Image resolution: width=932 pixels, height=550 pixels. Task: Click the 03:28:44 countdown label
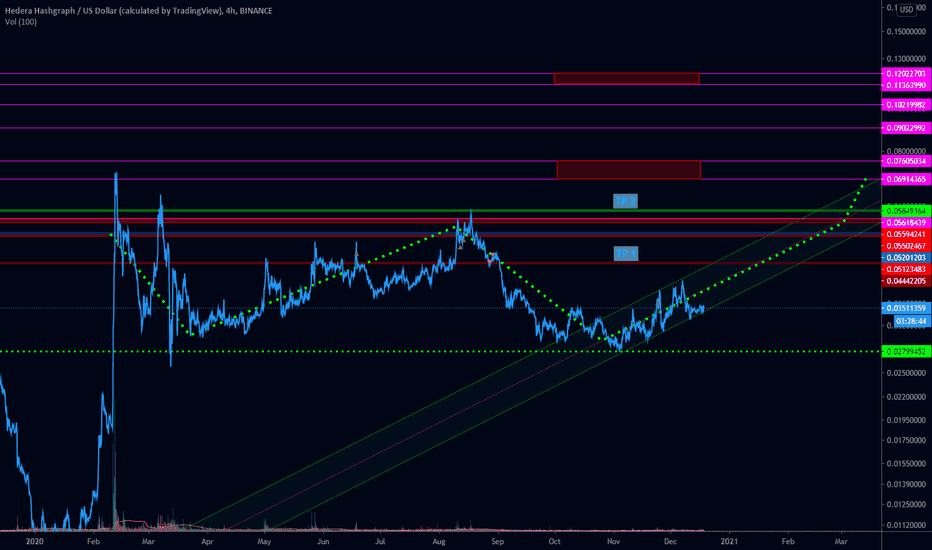pyautogui.click(x=911, y=321)
